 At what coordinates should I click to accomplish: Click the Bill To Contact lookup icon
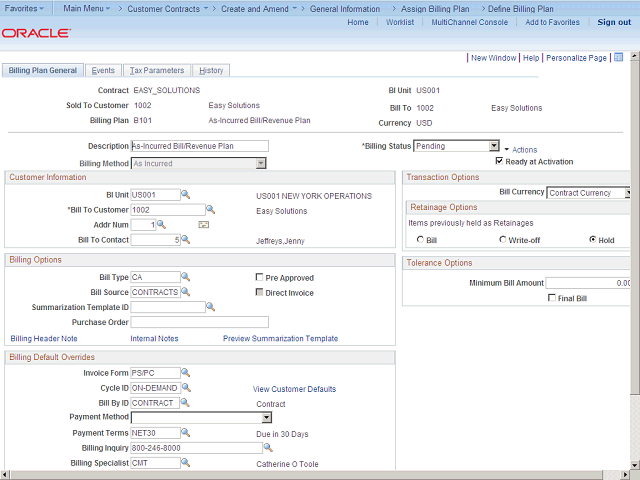tap(185, 240)
